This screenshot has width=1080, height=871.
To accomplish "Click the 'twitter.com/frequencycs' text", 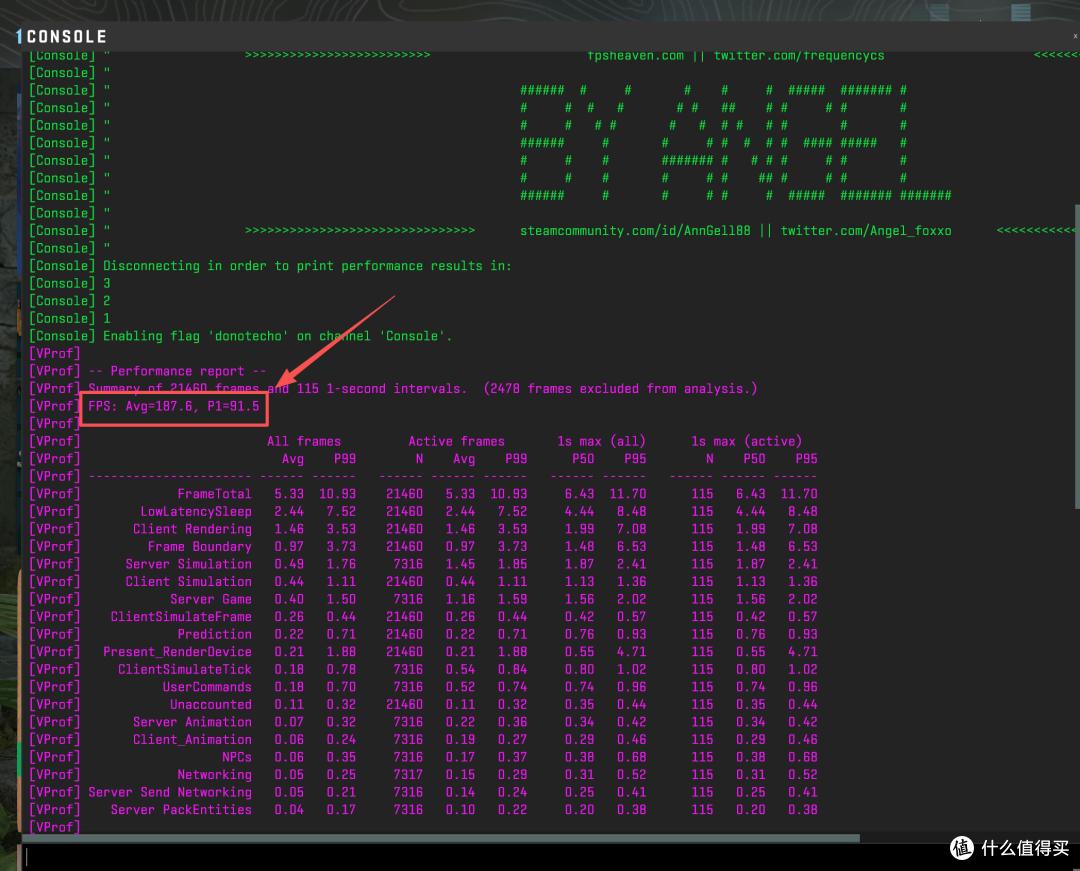I will [x=799, y=55].
